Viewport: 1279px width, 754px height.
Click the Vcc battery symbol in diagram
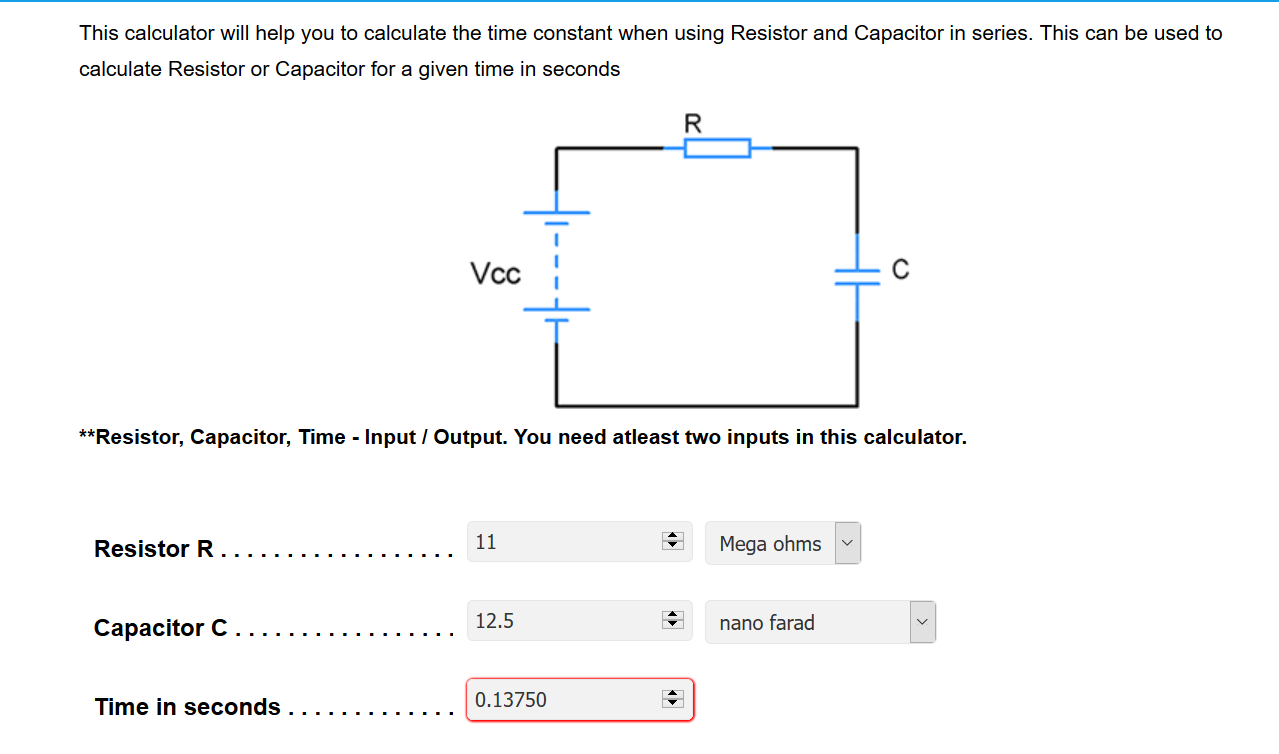557,266
